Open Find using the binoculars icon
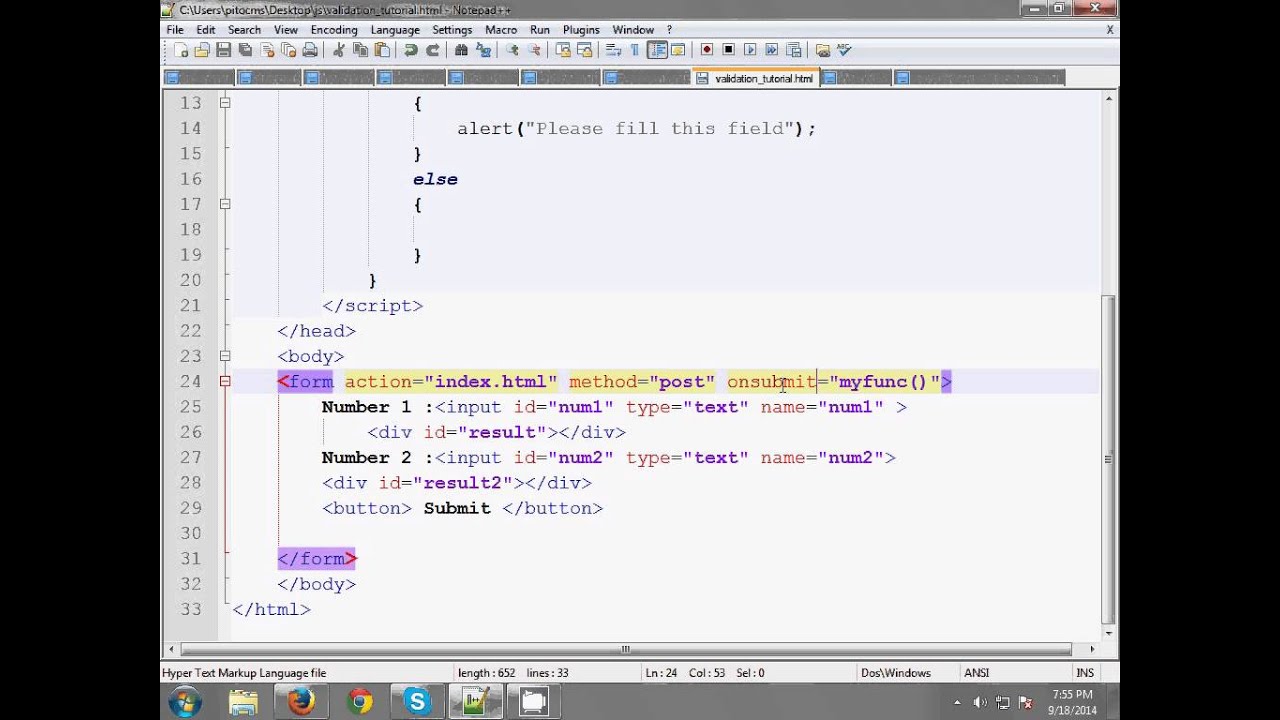This screenshot has height=720, width=1280. 461,50
